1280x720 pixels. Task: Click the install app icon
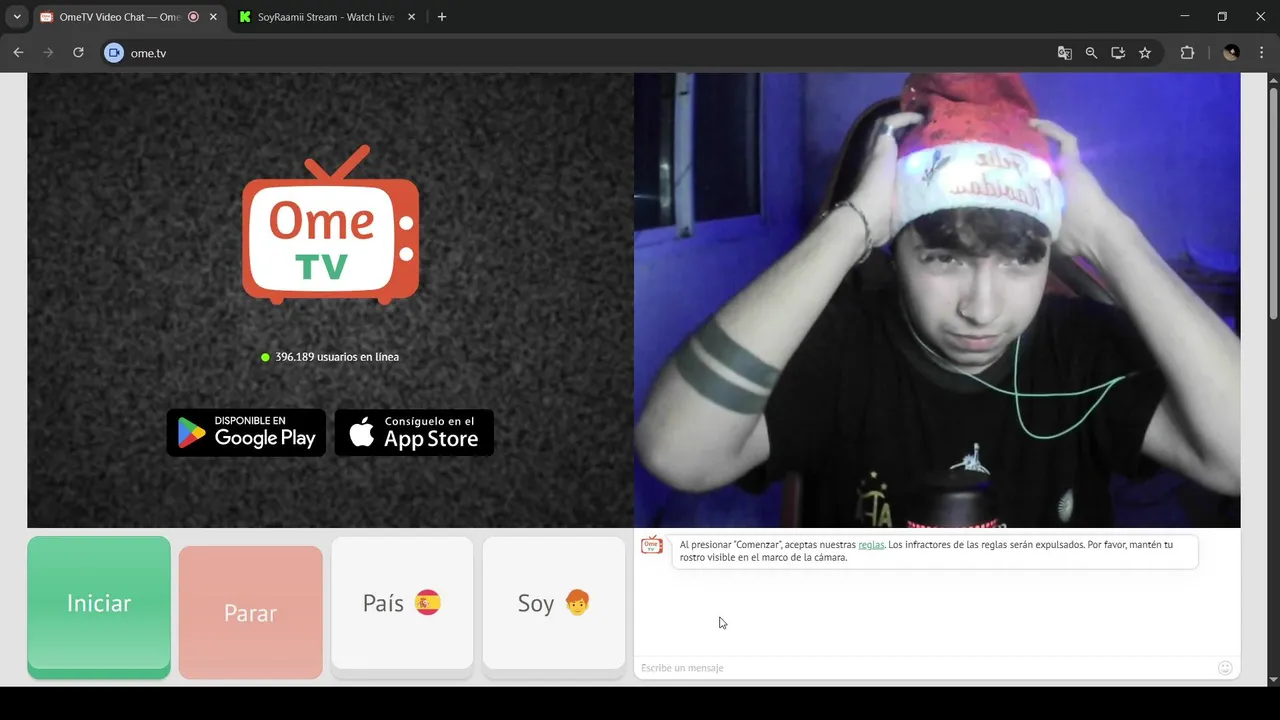pos(1118,53)
